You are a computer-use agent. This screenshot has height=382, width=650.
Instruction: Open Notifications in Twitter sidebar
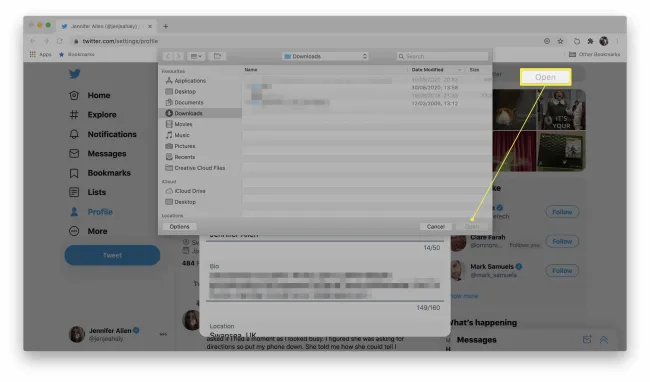102,134
